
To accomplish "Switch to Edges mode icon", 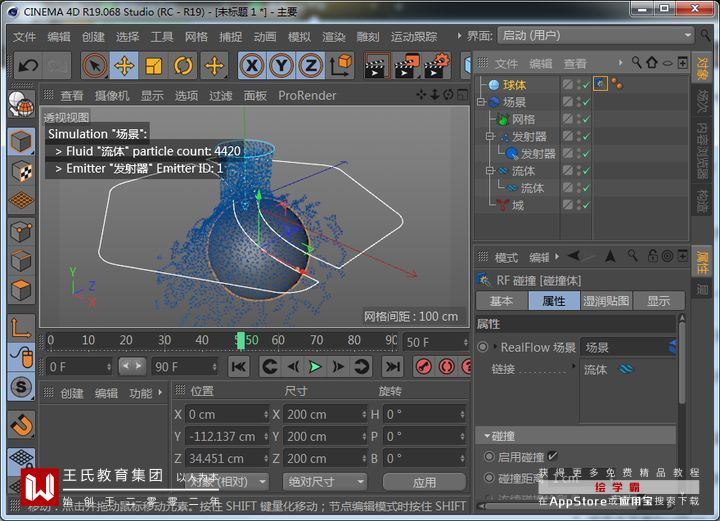I will tap(21, 261).
